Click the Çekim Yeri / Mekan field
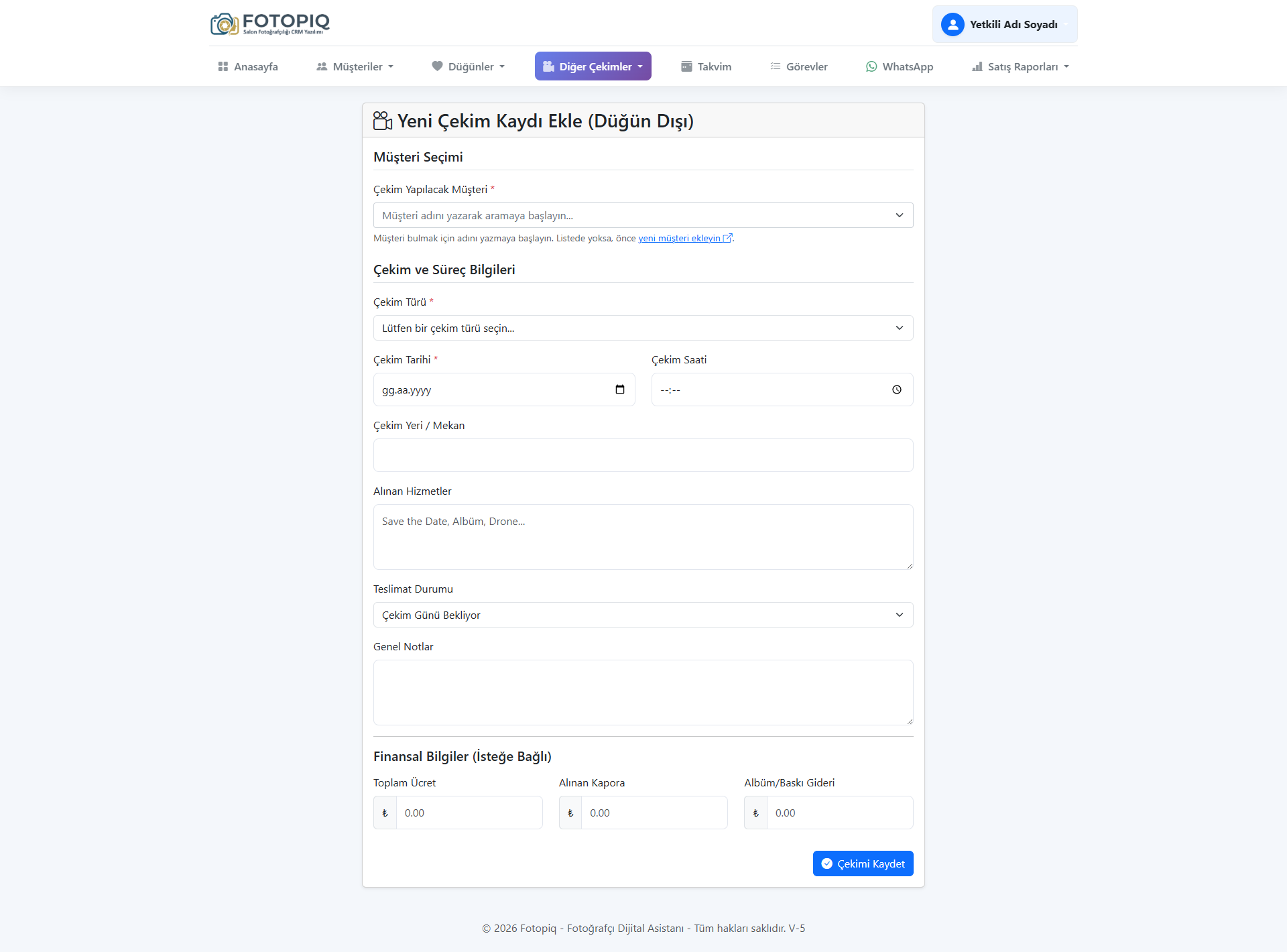This screenshot has height=952, width=1287. 643,455
